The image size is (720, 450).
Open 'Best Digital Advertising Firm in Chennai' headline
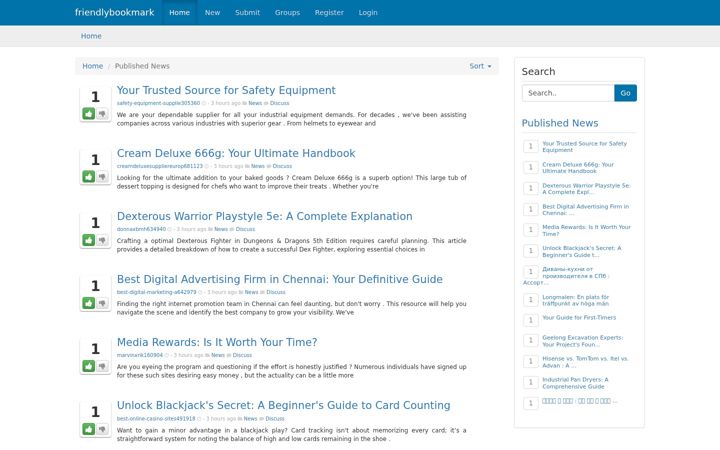pyautogui.click(x=280, y=279)
